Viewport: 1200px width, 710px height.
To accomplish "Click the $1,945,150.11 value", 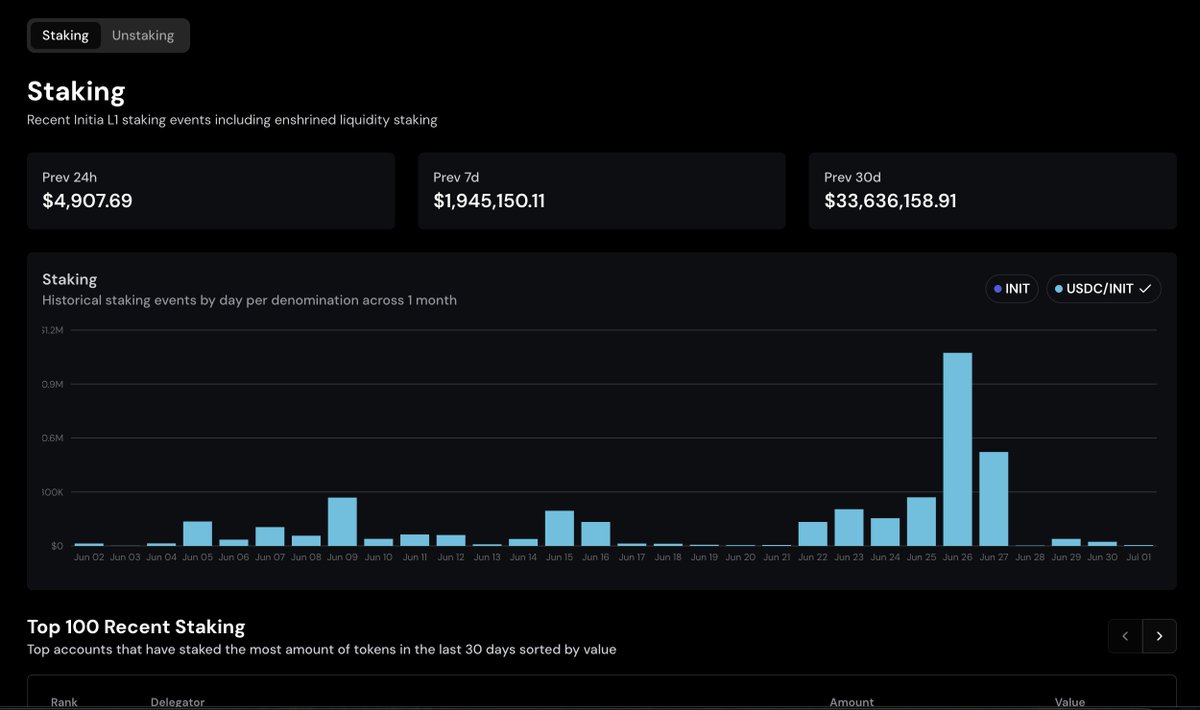I will [489, 201].
